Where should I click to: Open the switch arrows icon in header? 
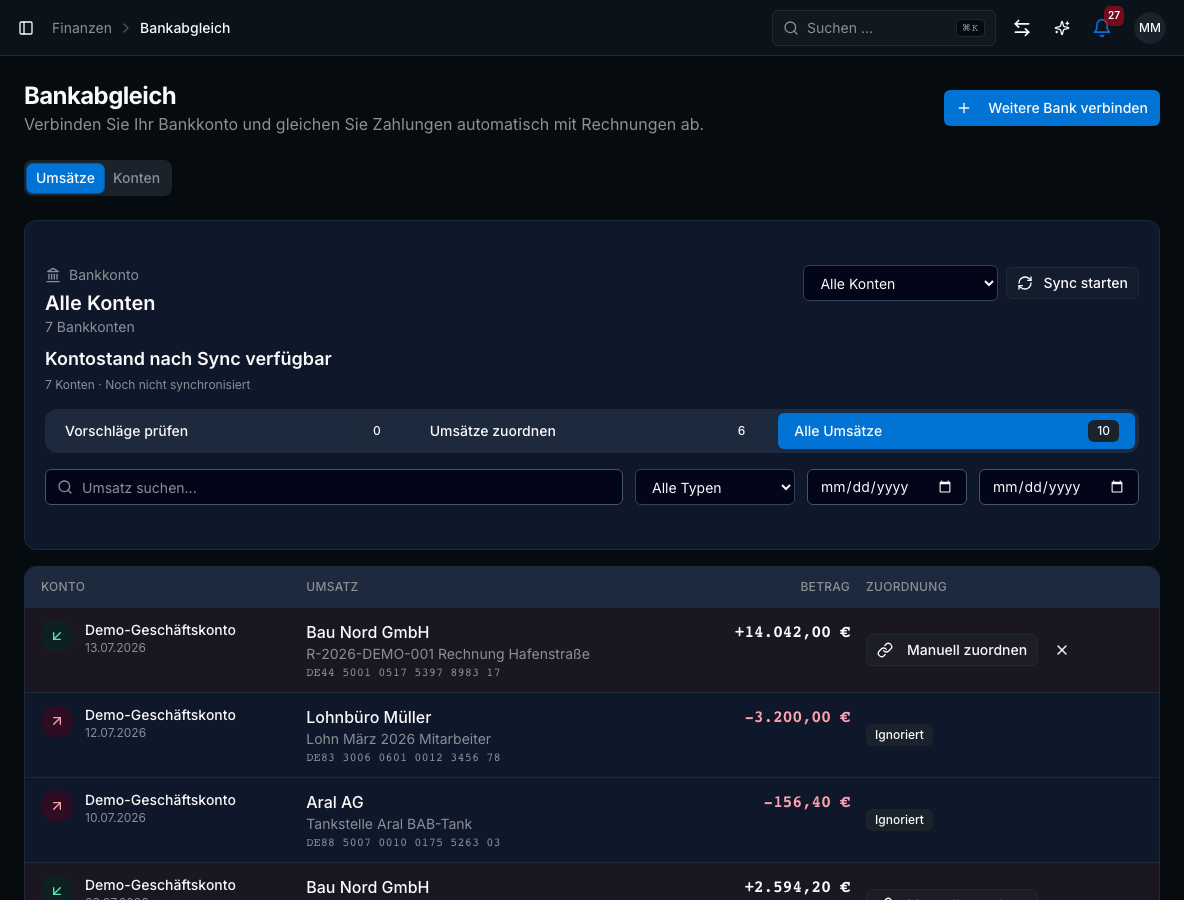click(x=1022, y=28)
